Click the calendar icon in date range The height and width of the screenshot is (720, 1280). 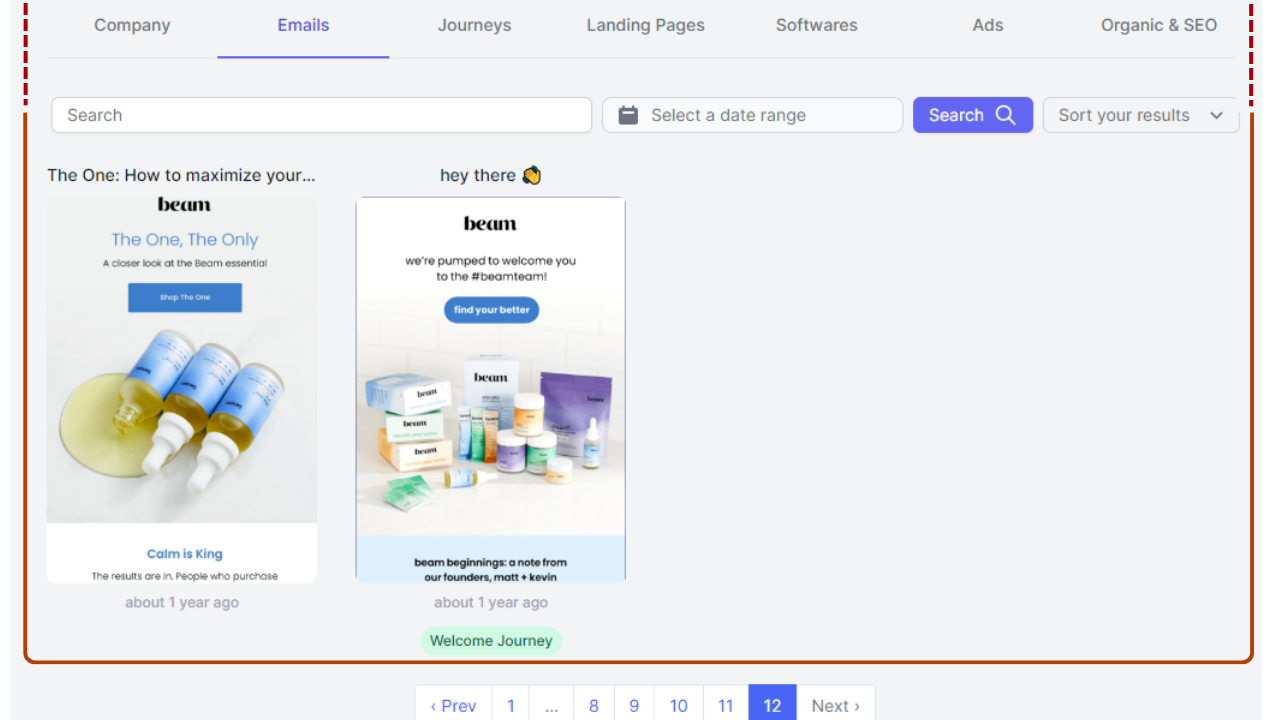tap(628, 115)
